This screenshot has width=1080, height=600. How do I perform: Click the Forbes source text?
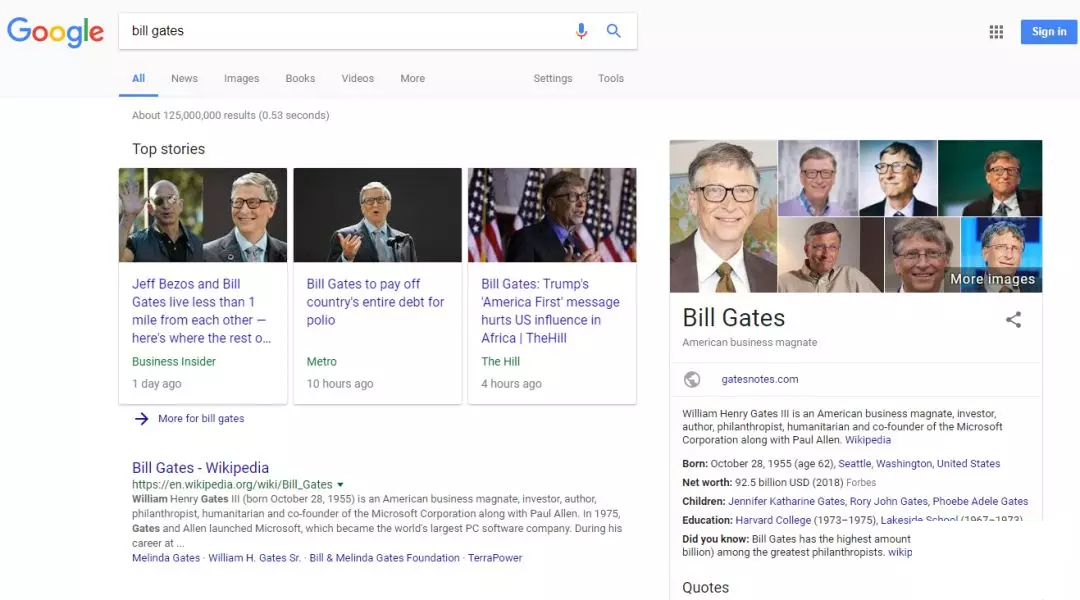tap(861, 483)
